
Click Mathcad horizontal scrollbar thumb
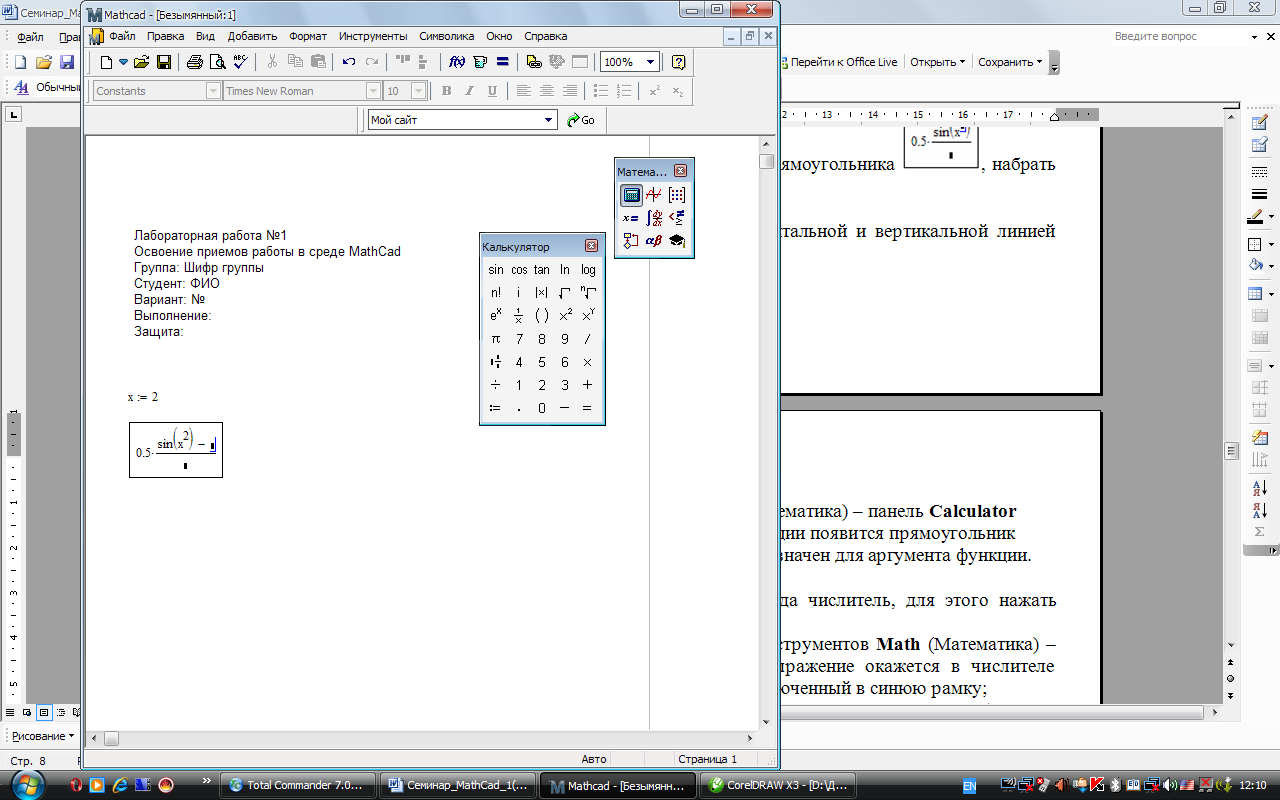click(112, 739)
